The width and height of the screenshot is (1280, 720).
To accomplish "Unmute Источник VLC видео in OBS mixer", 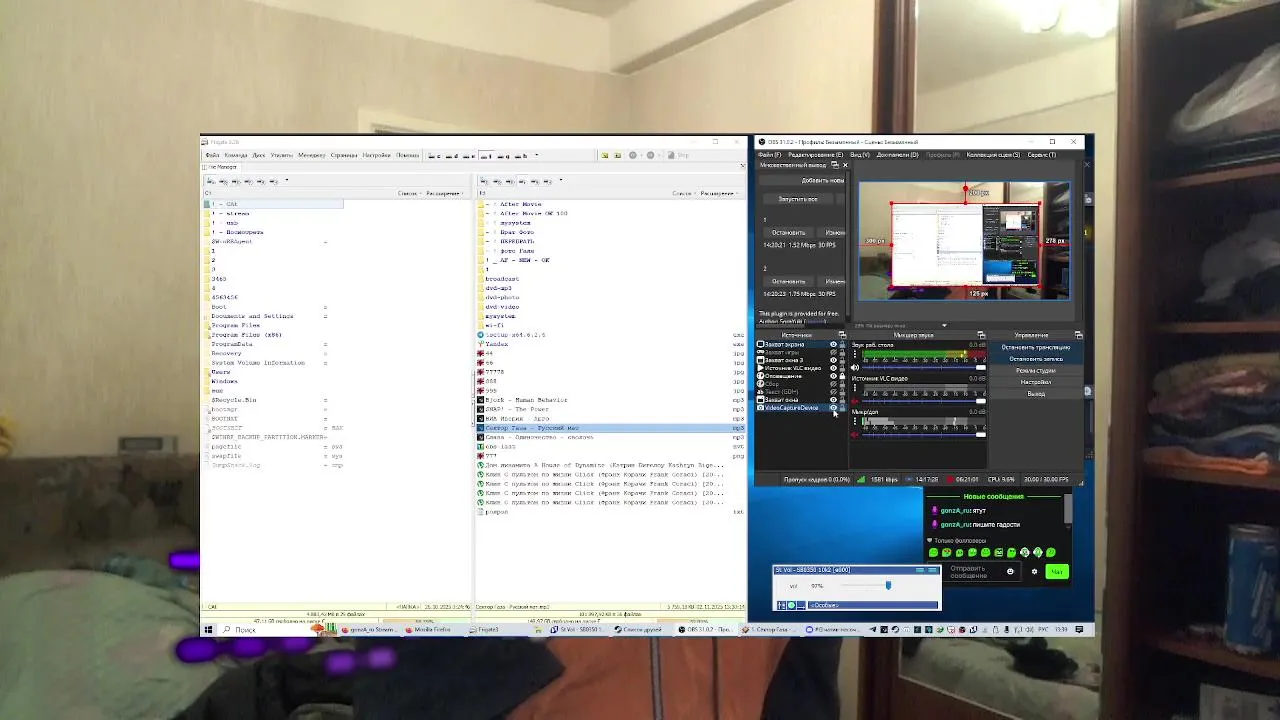I will point(855,401).
